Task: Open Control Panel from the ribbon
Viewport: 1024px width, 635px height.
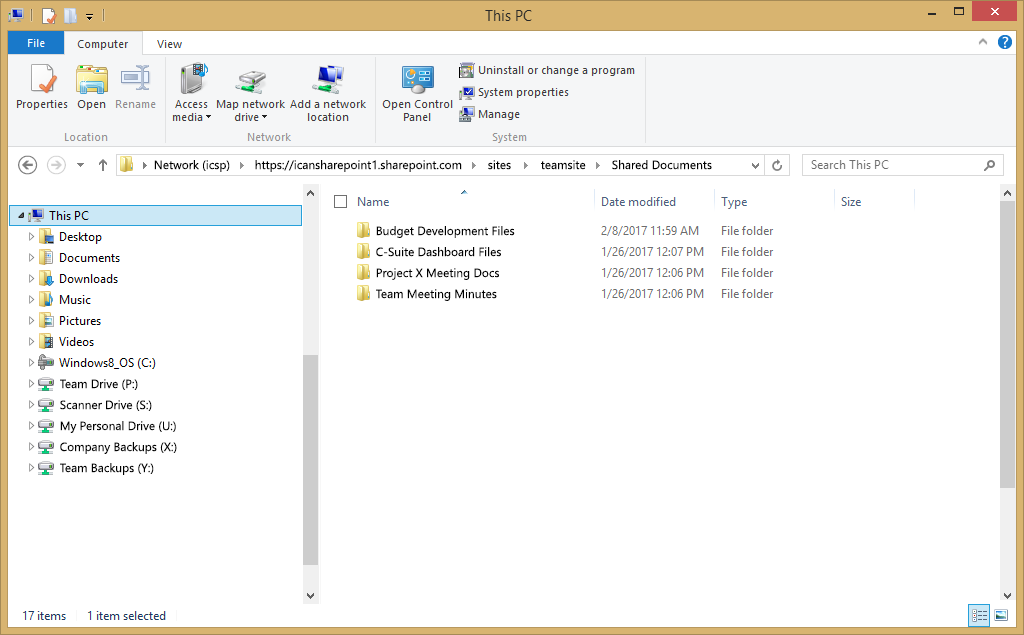Action: pyautogui.click(x=415, y=90)
